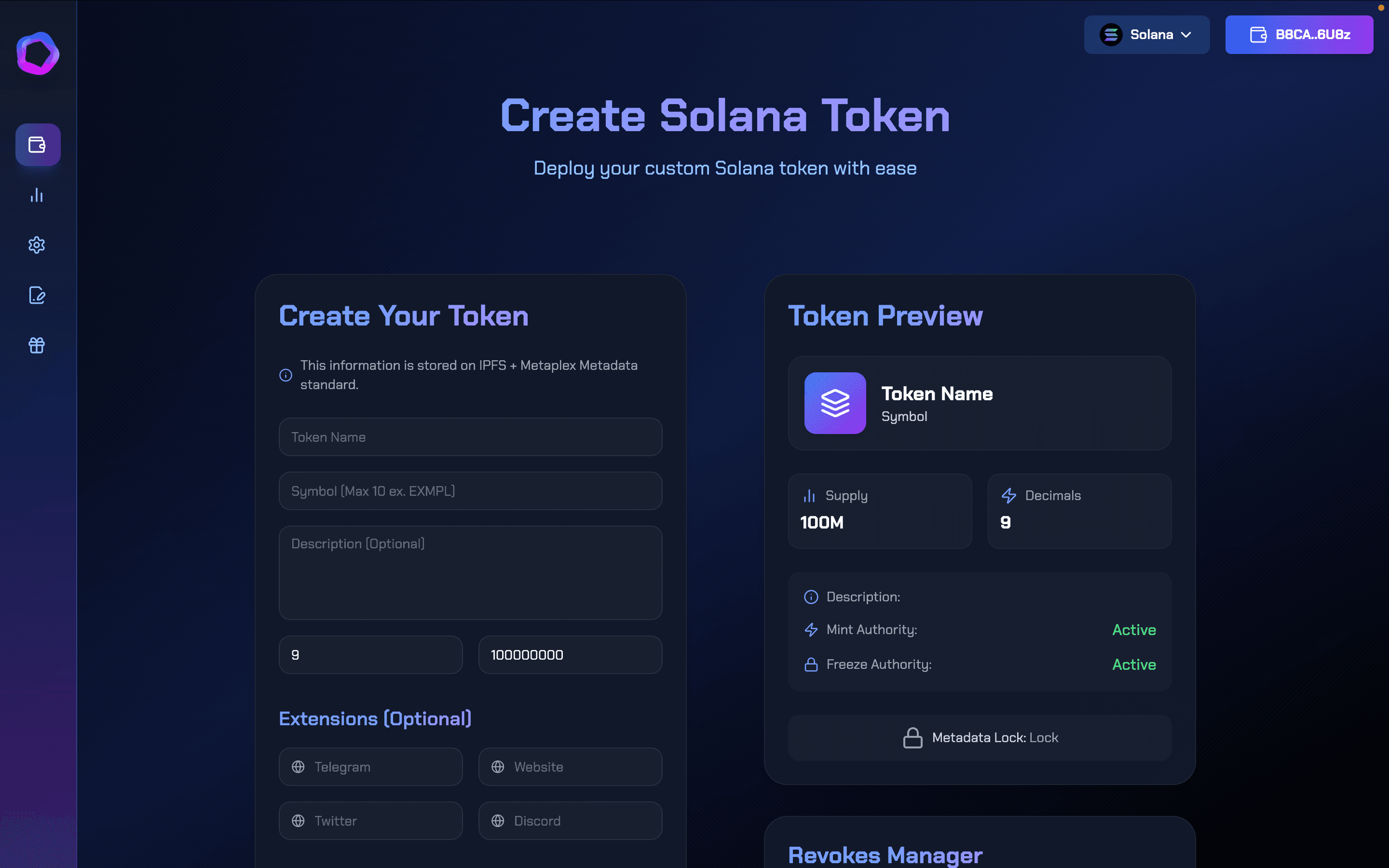
Task: Click the Description info icon in preview
Action: [811, 597]
